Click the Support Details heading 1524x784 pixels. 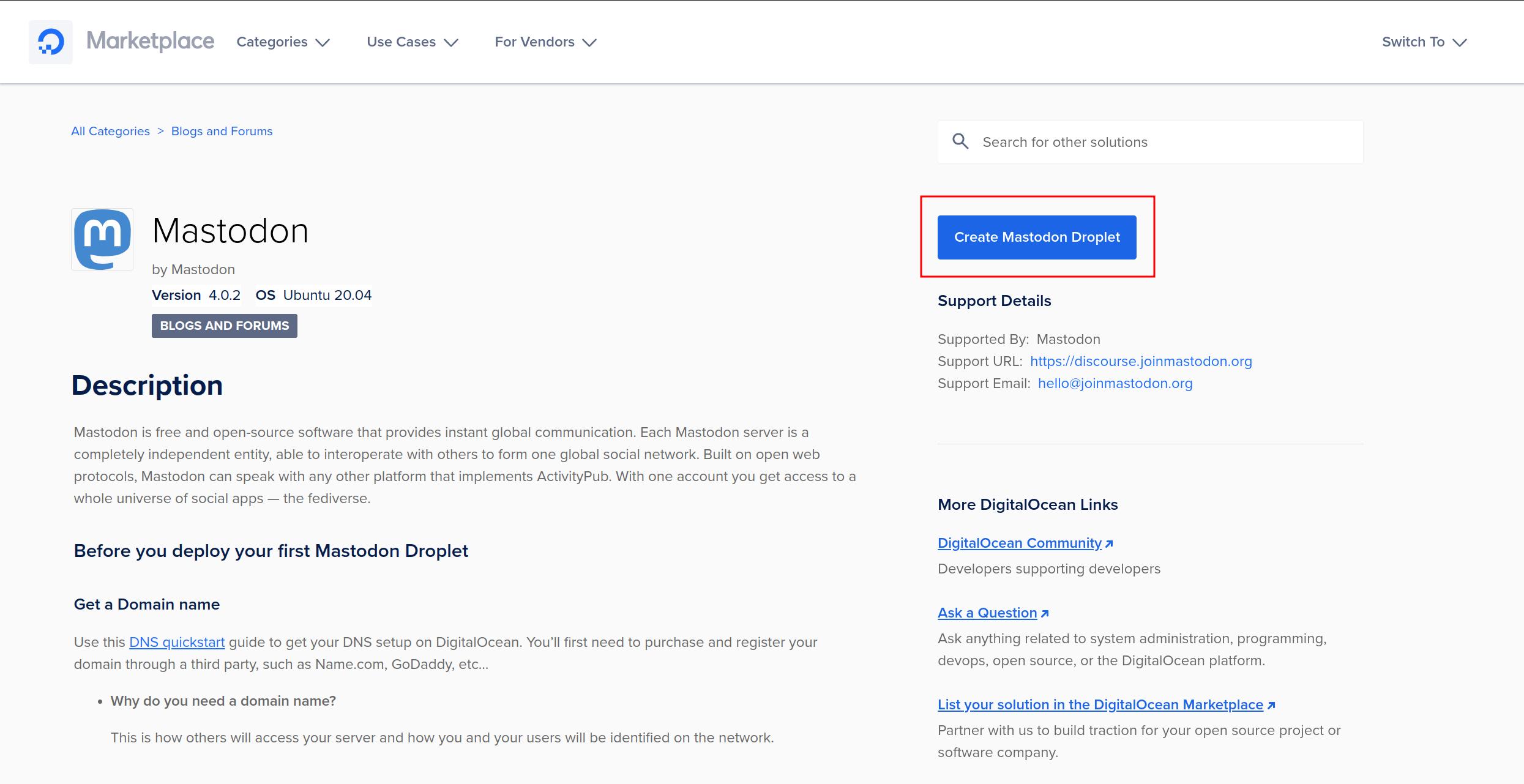[994, 301]
